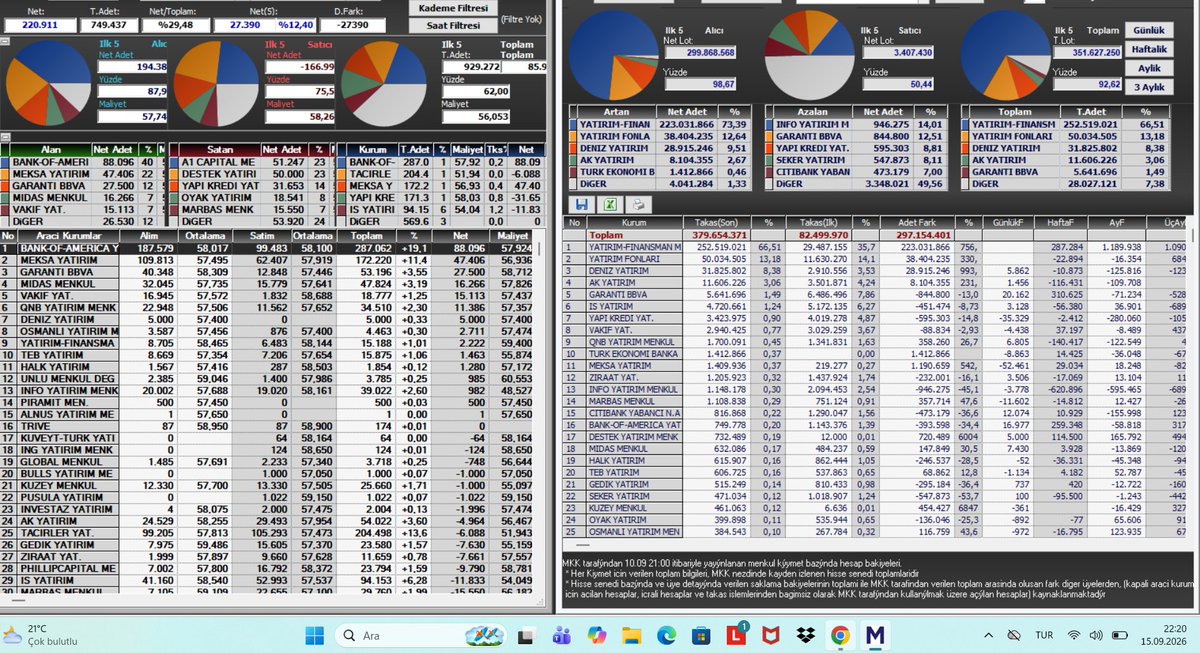
Task: Save the takas table with the diskette icon
Action: coord(582,204)
